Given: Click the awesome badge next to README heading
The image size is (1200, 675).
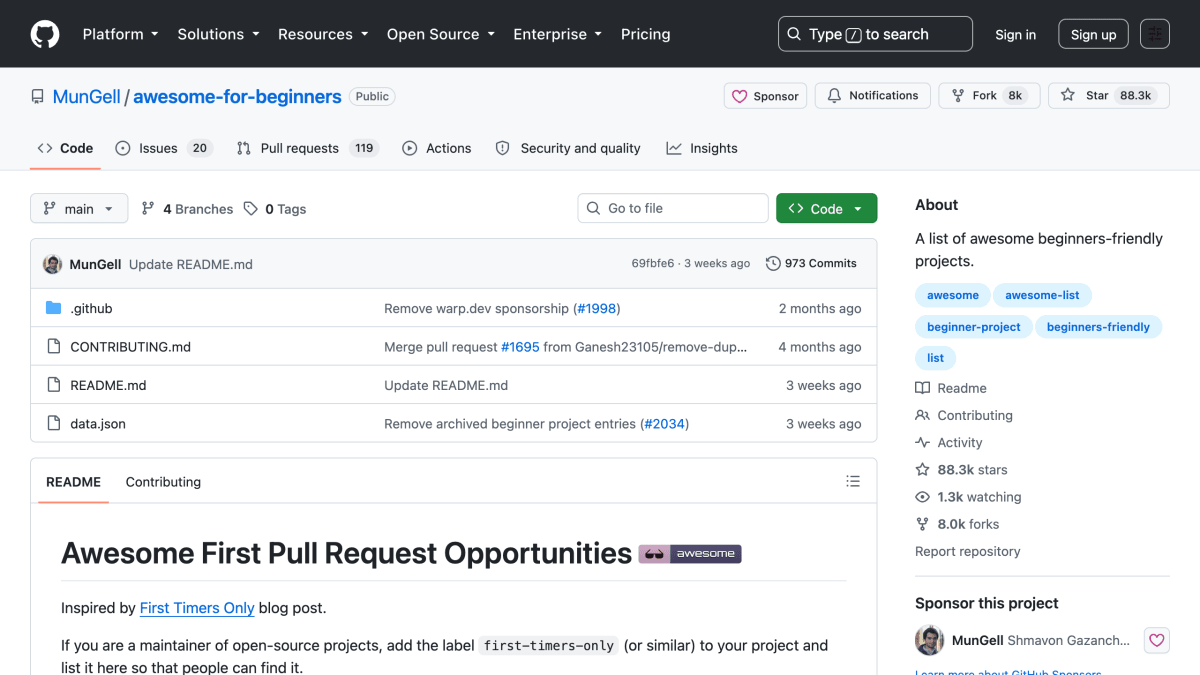Looking at the screenshot, I should pos(690,553).
